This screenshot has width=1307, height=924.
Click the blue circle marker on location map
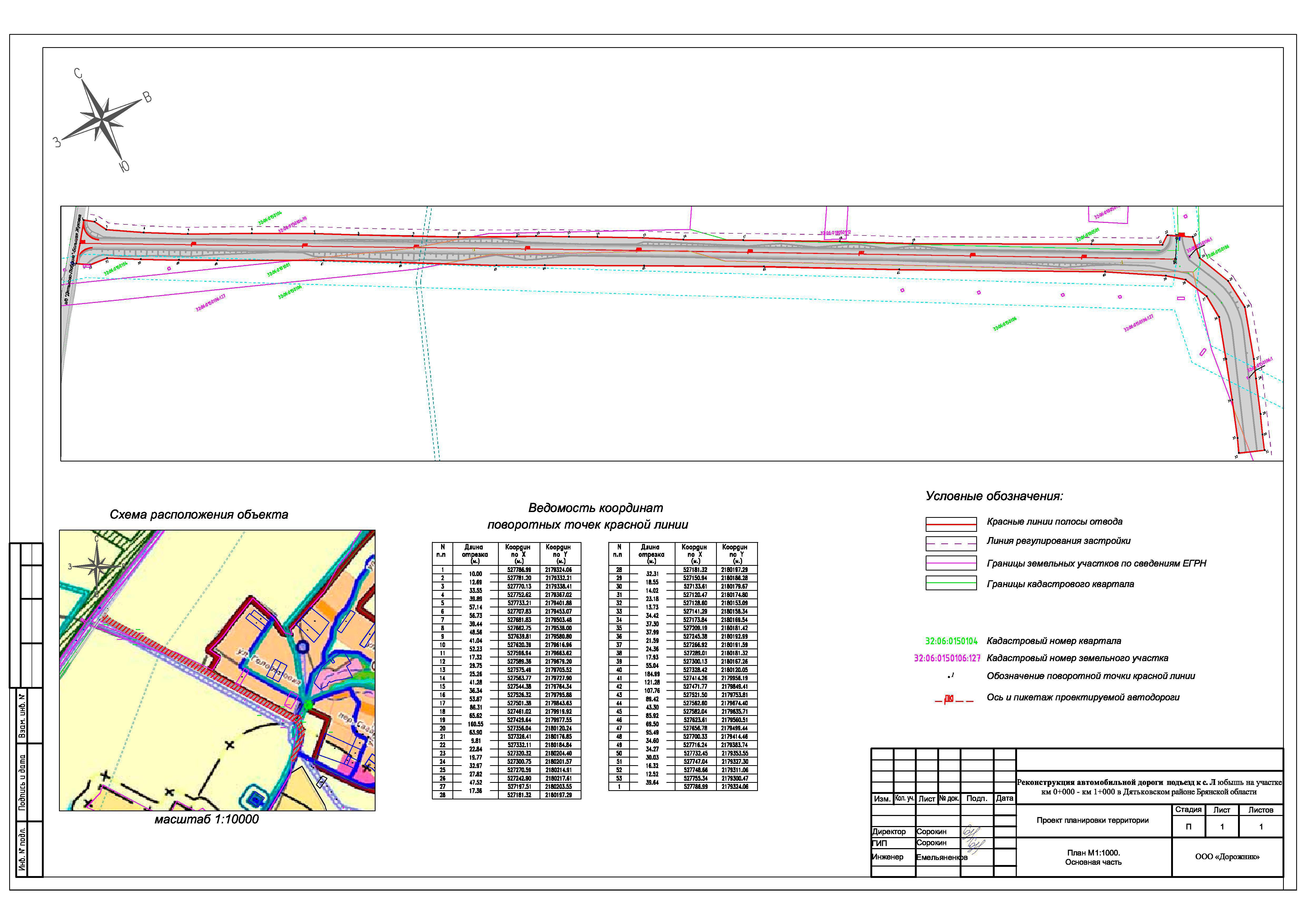[x=303, y=646]
